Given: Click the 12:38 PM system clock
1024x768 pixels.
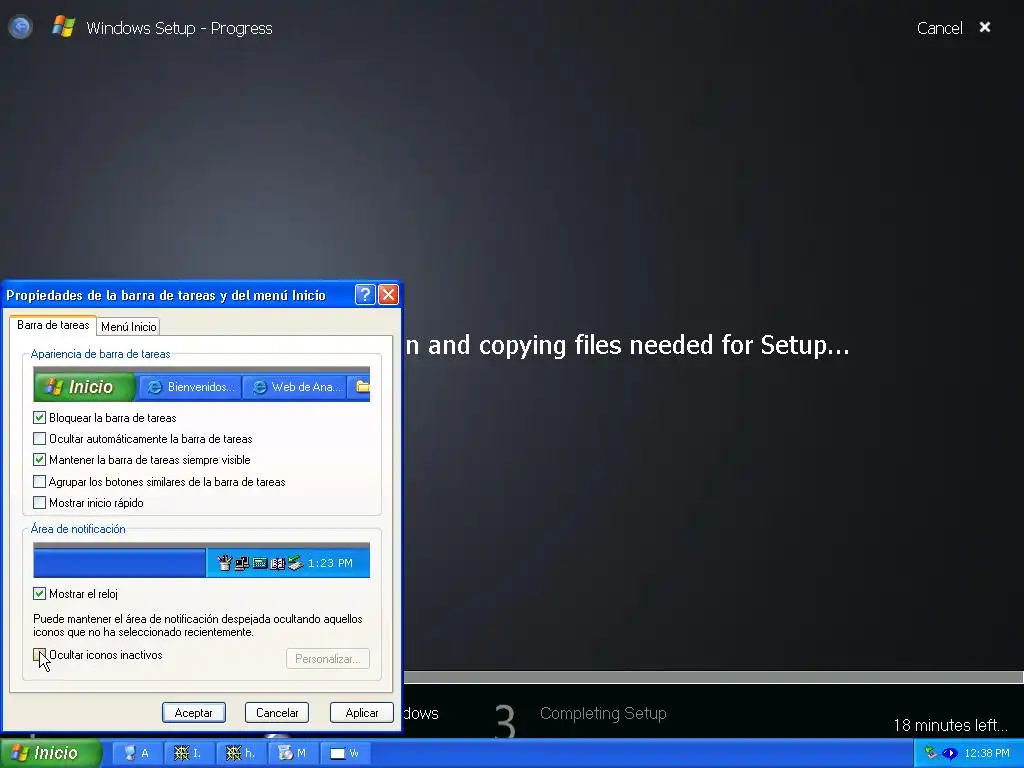Looking at the screenshot, I should coord(987,753).
